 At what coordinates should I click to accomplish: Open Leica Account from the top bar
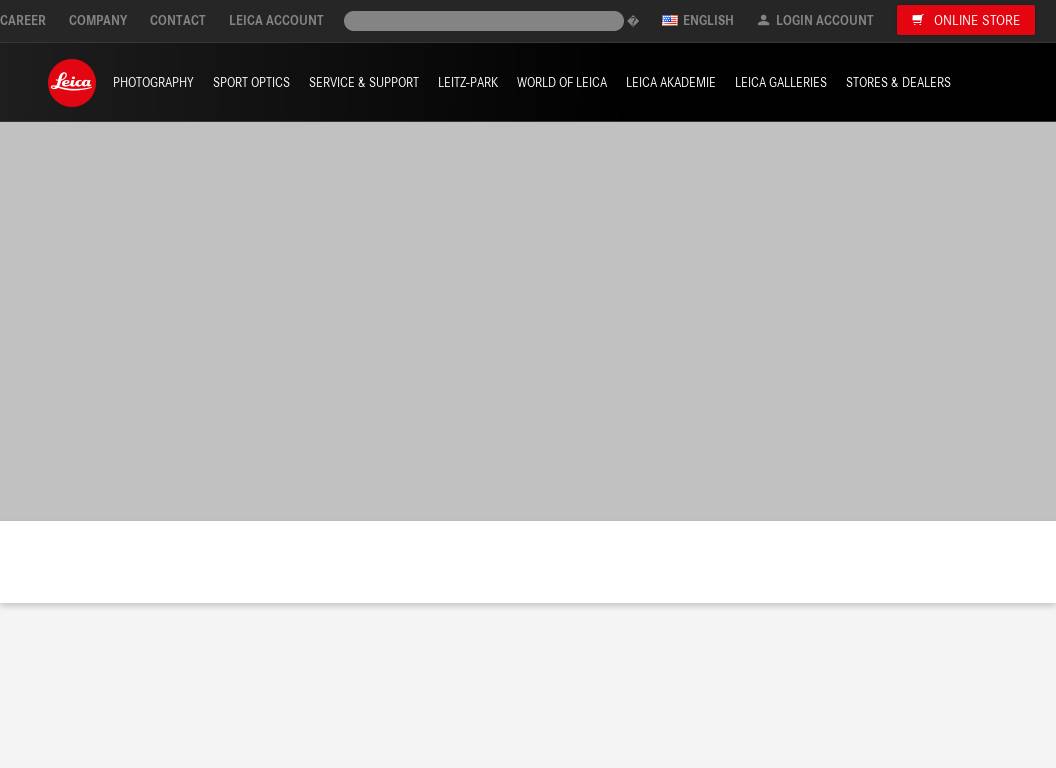(x=276, y=20)
